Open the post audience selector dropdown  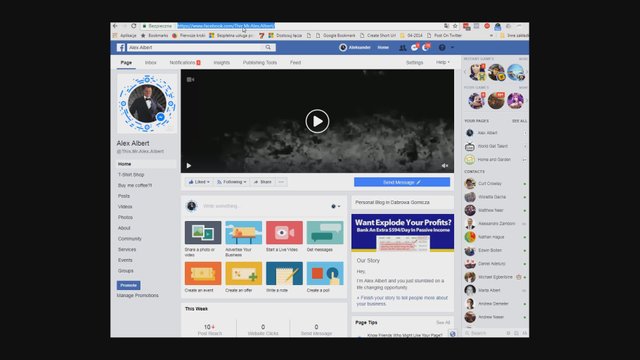pyautogui.click(x=336, y=206)
